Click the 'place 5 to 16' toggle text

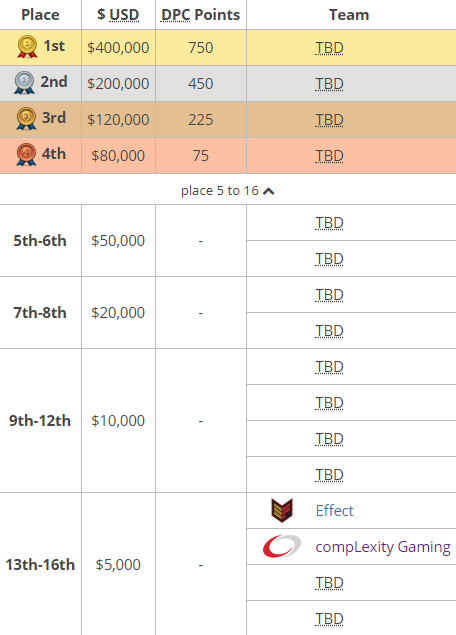pyautogui.click(x=219, y=190)
